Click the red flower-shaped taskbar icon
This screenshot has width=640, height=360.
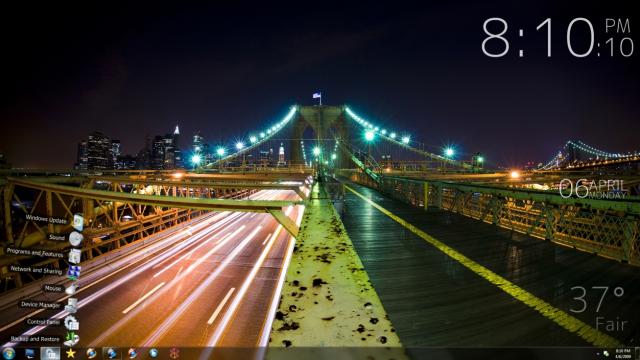click(x=174, y=353)
